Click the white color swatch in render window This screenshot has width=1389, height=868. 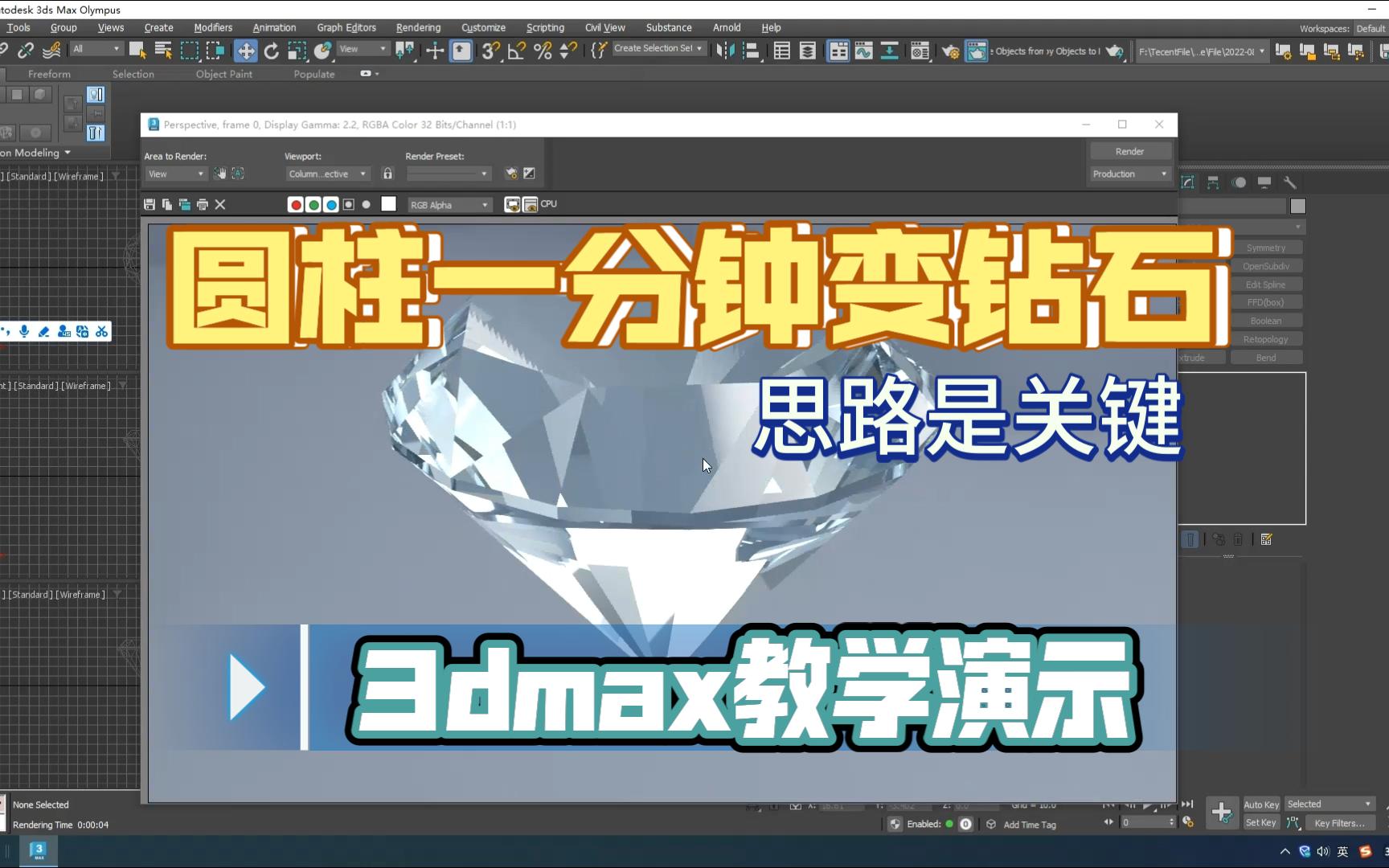[x=389, y=204]
